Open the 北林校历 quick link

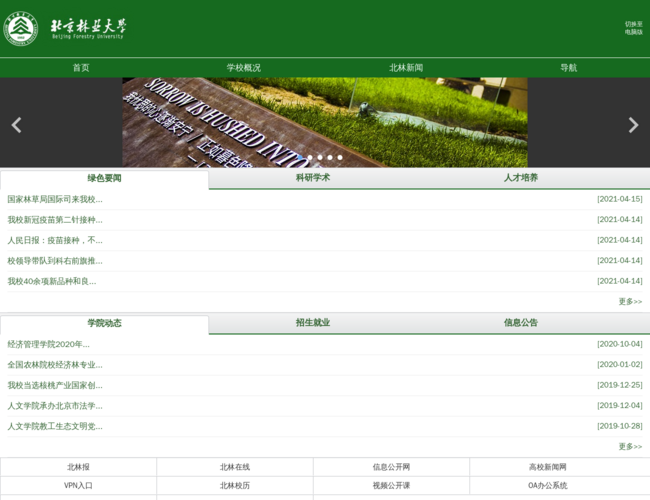(x=235, y=485)
